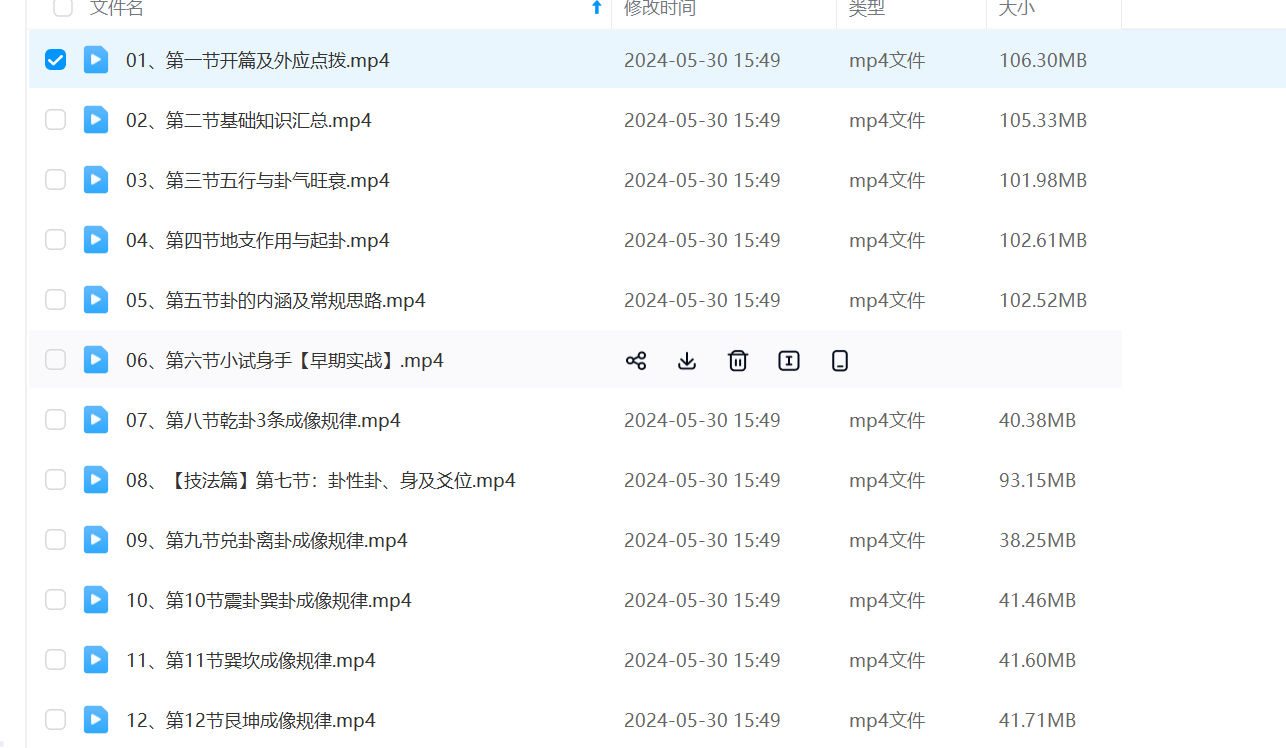
Task: Click file name 08、【技法篇】第七节 video
Action: (x=320, y=480)
